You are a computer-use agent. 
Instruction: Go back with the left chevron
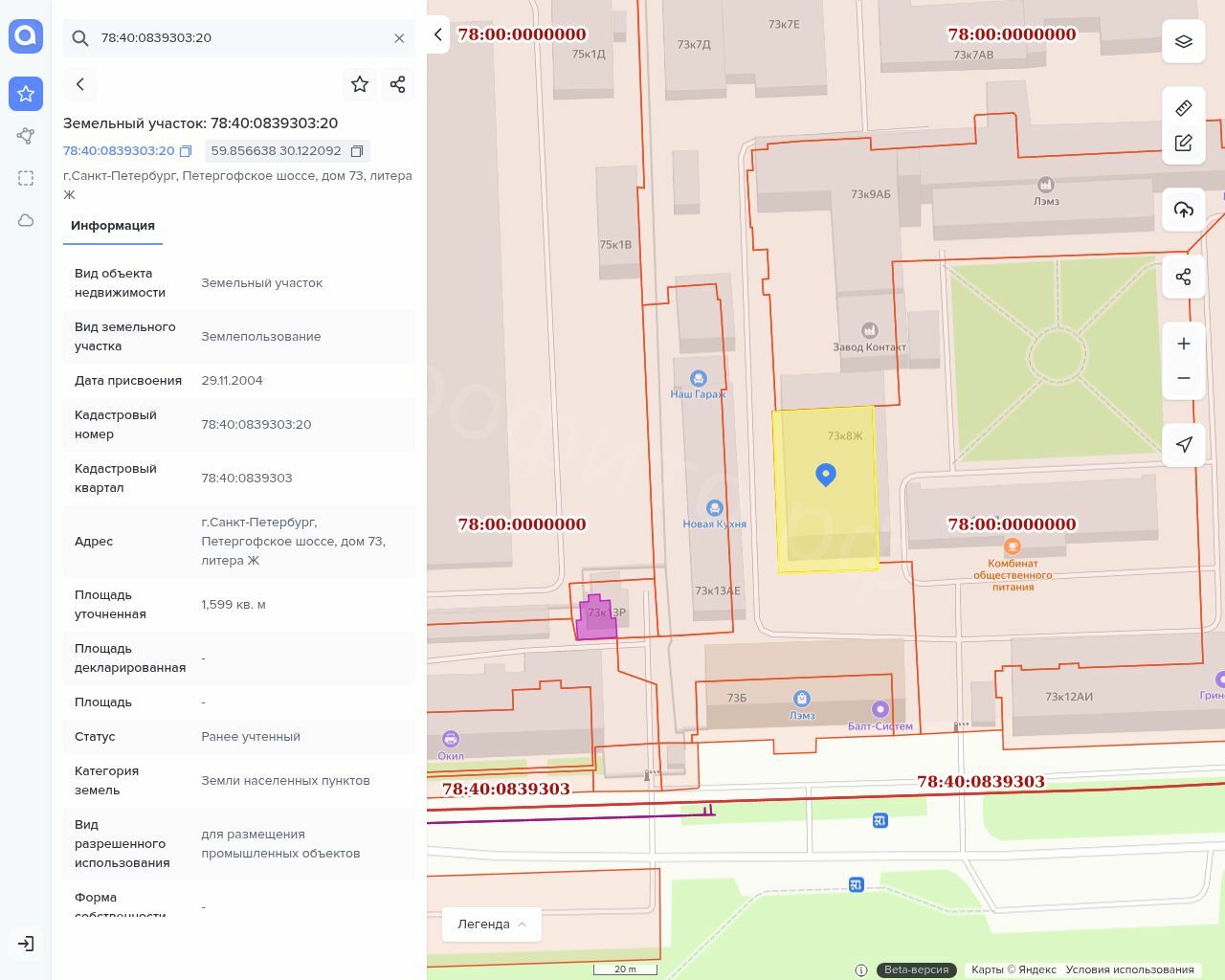pos(80,84)
